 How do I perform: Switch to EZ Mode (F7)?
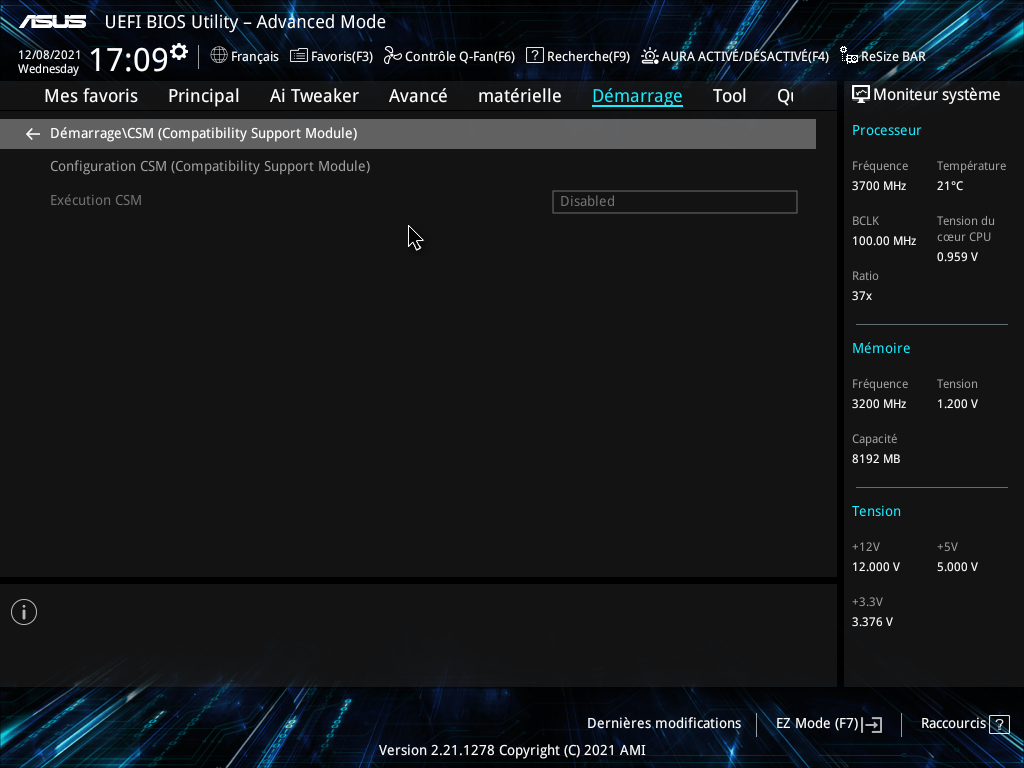point(817,724)
